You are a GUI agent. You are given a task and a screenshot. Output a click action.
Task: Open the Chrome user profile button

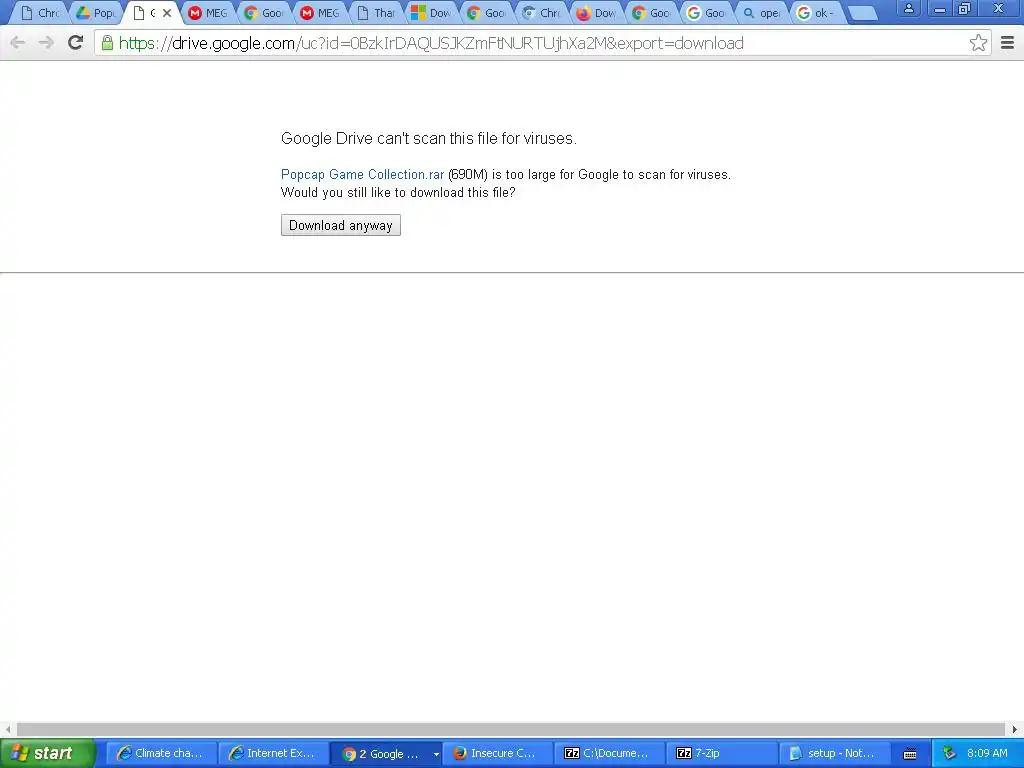click(x=908, y=8)
